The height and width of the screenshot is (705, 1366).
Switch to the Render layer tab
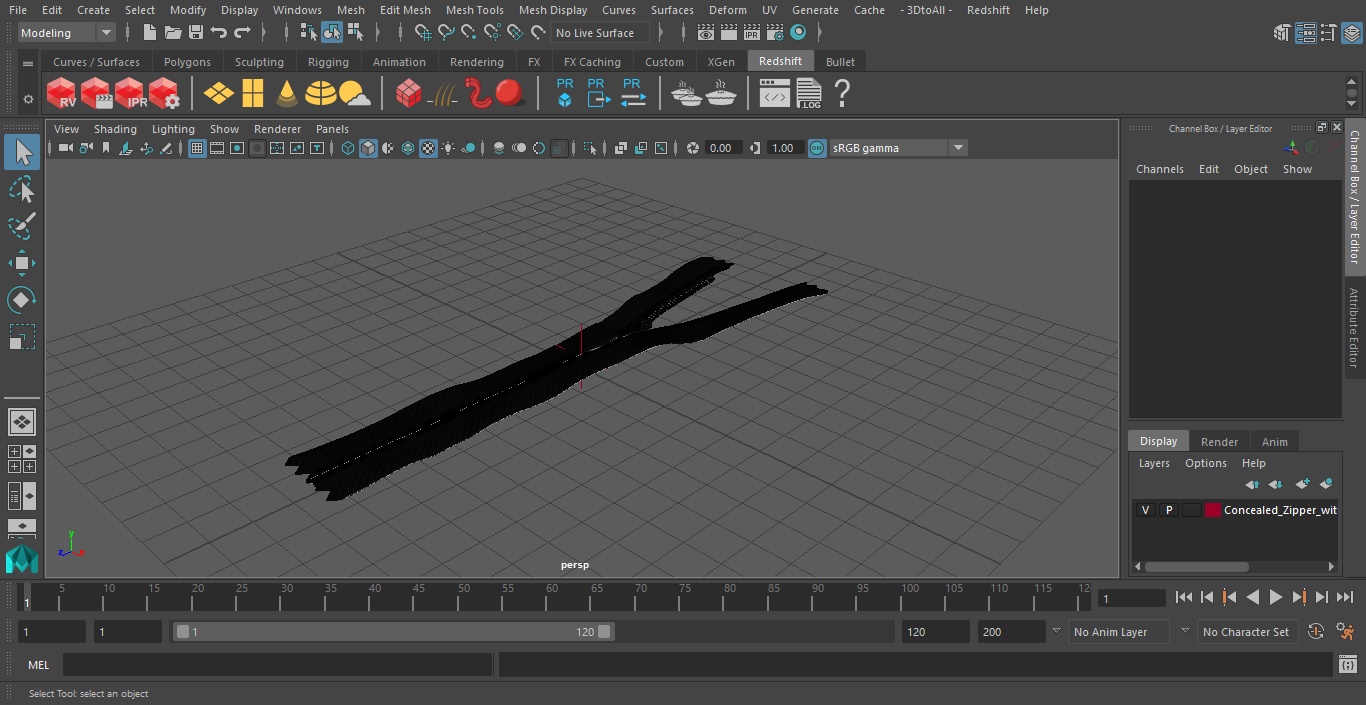(1219, 442)
